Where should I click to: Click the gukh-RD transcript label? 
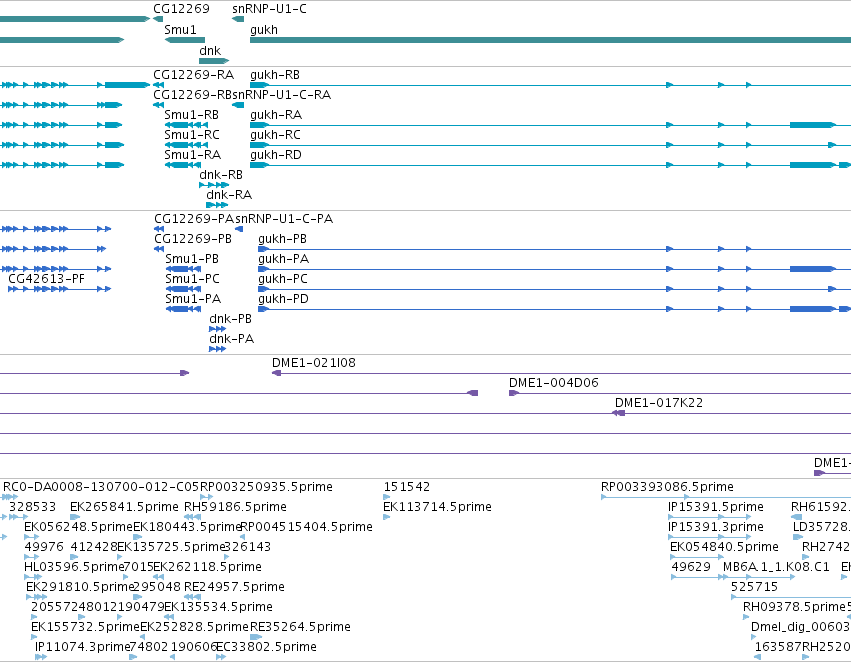point(276,155)
